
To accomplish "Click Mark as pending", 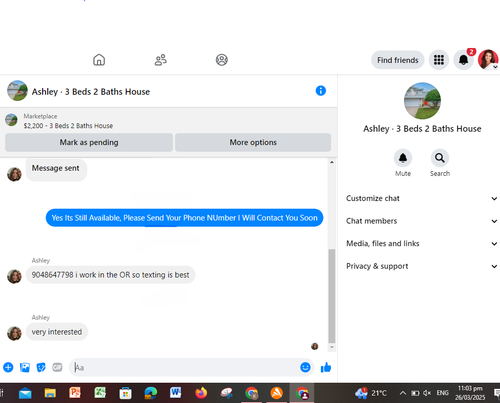I will [89, 142].
